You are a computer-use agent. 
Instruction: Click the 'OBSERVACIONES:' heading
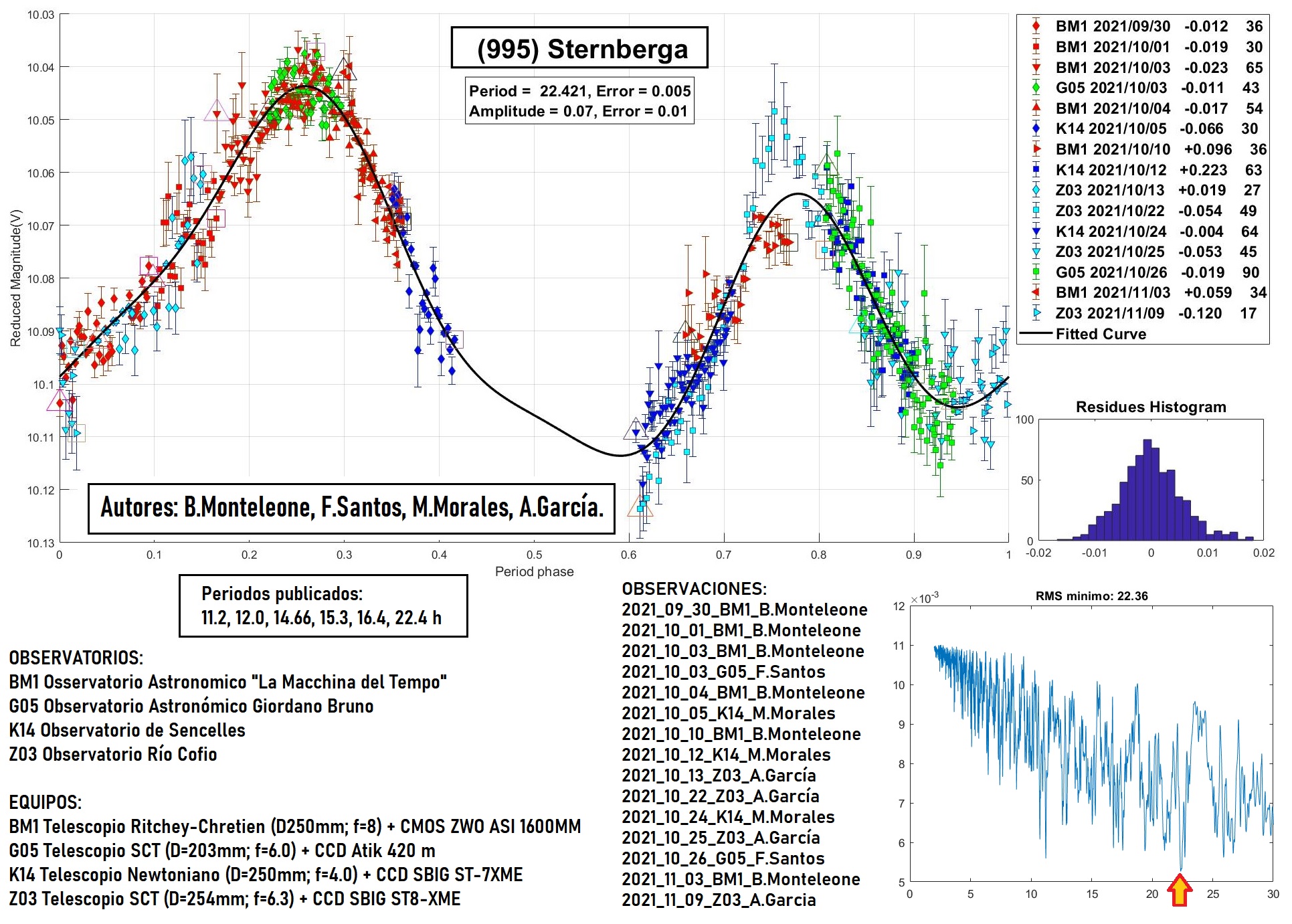(694, 589)
